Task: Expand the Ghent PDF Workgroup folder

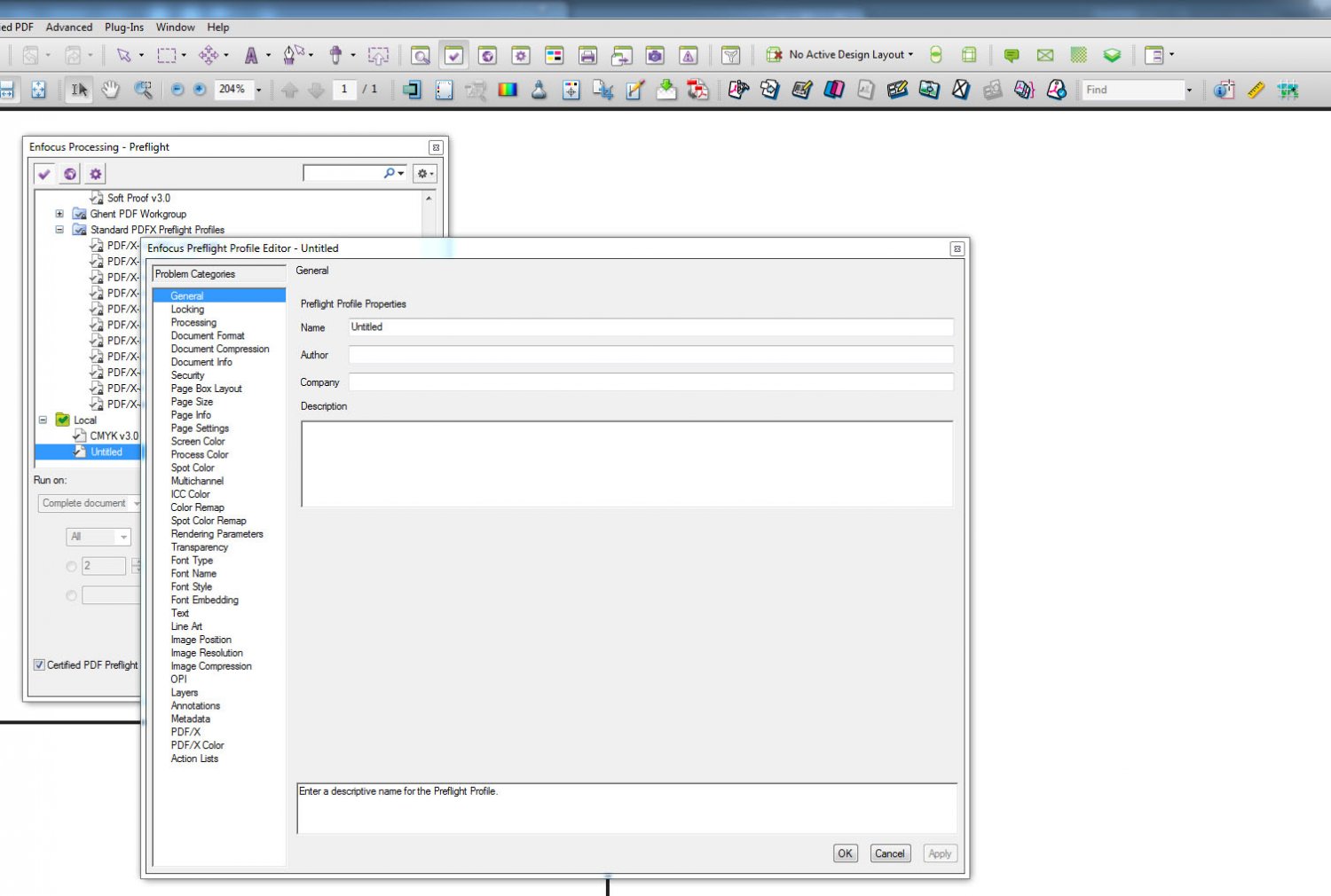Action: (59, 214)
